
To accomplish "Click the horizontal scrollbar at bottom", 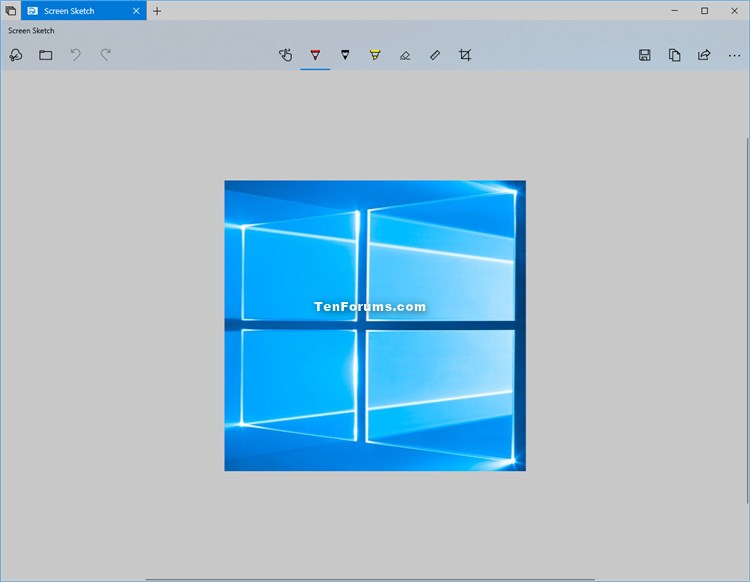I will pos(370,579).
